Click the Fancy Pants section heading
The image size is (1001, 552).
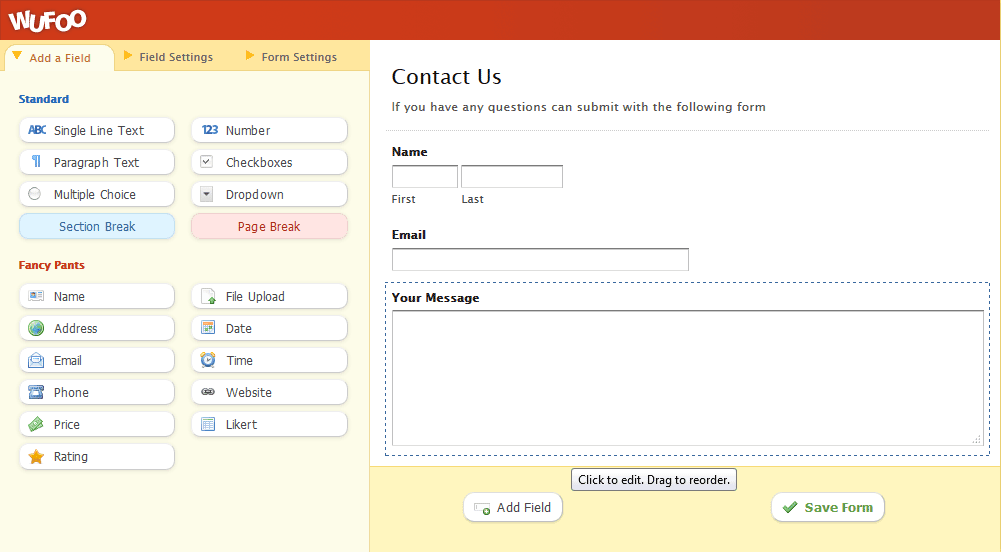point(52,265)
